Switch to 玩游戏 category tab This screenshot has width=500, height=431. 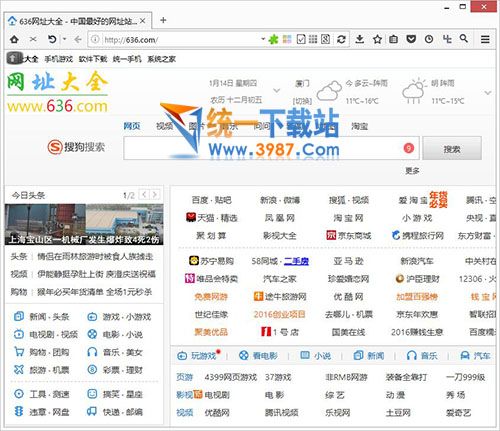199,356
